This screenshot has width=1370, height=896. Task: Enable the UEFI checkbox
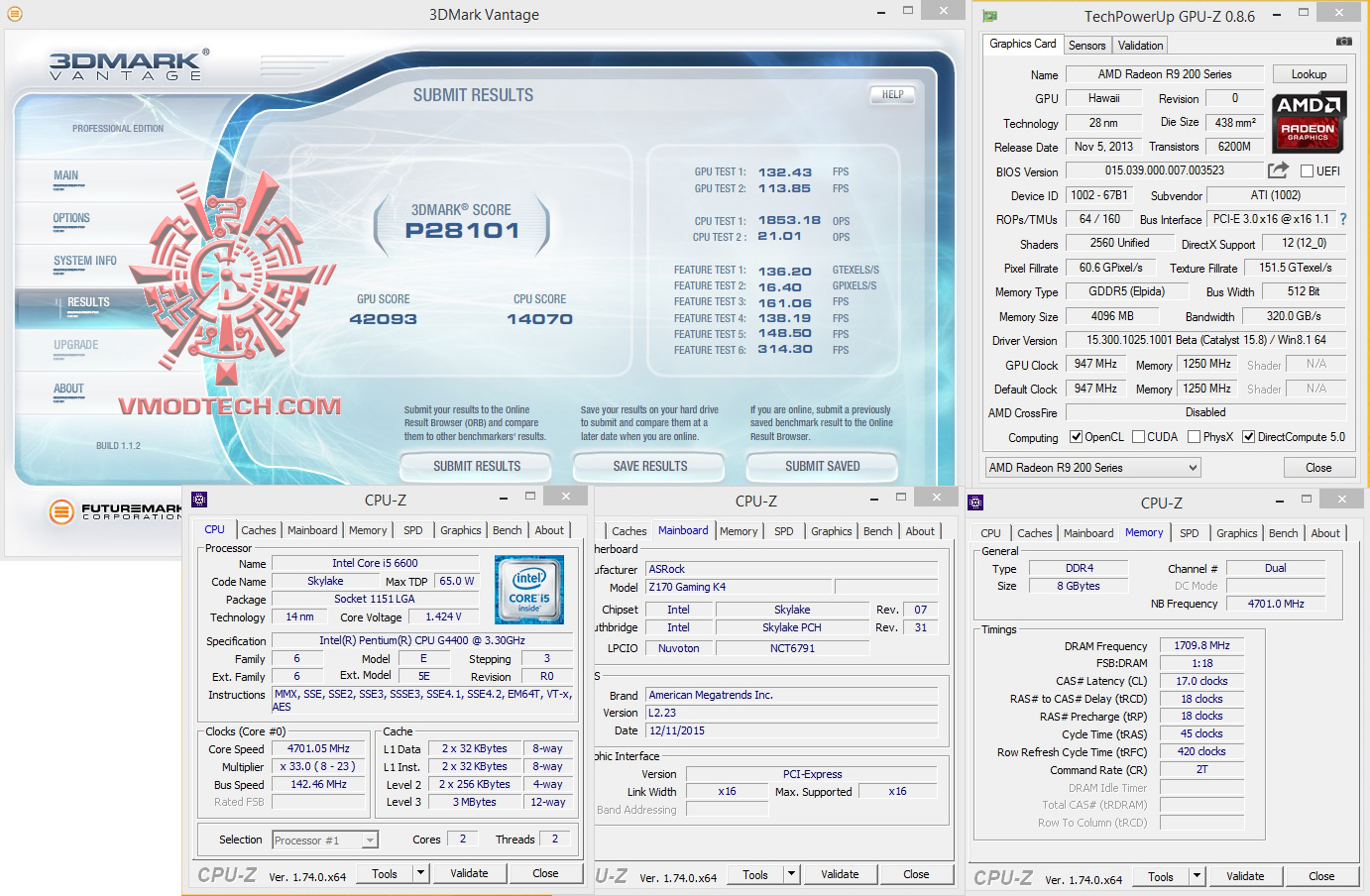click(x=1307, y=171)
